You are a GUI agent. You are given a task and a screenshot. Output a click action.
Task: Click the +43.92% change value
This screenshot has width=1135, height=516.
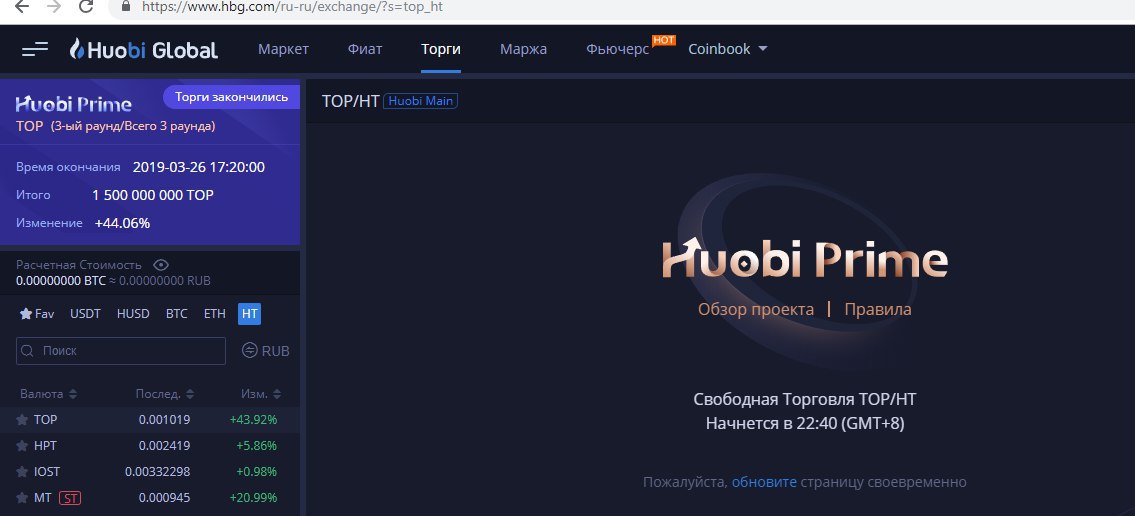click(x=253, y=420)
